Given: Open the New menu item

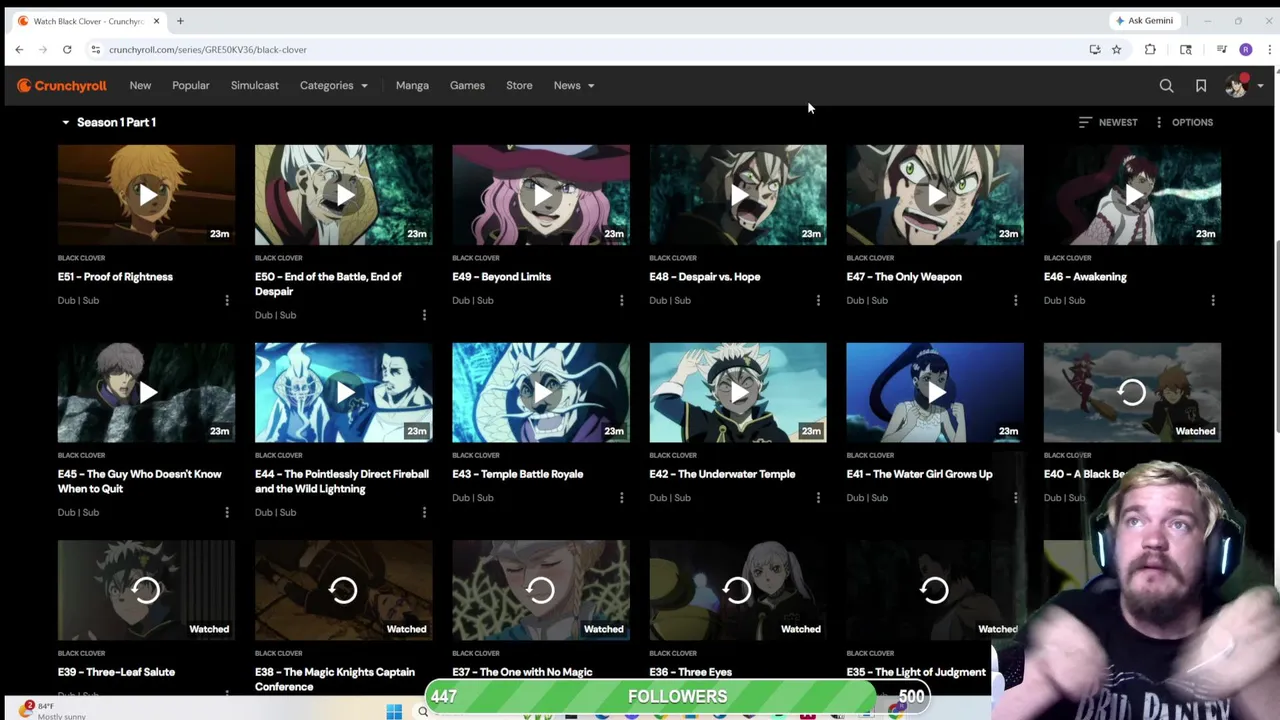Looking at the screenshot, I should click(x=140, y=86).
